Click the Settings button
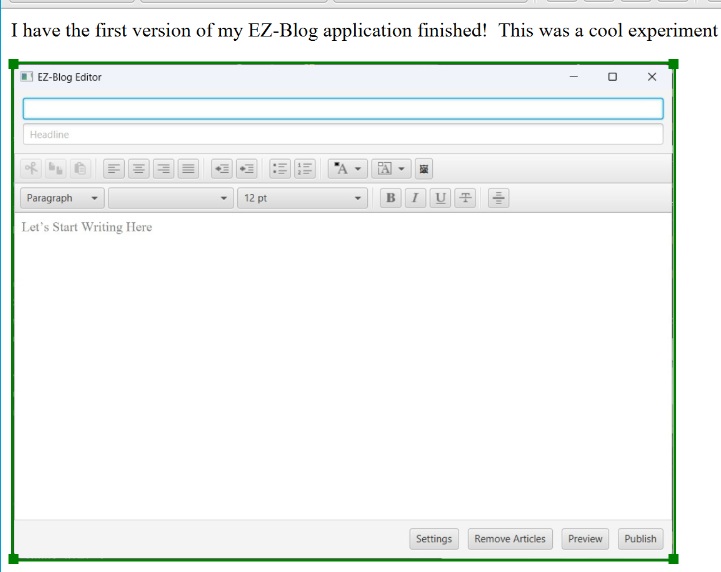721x572 pixels. point(434,539)
